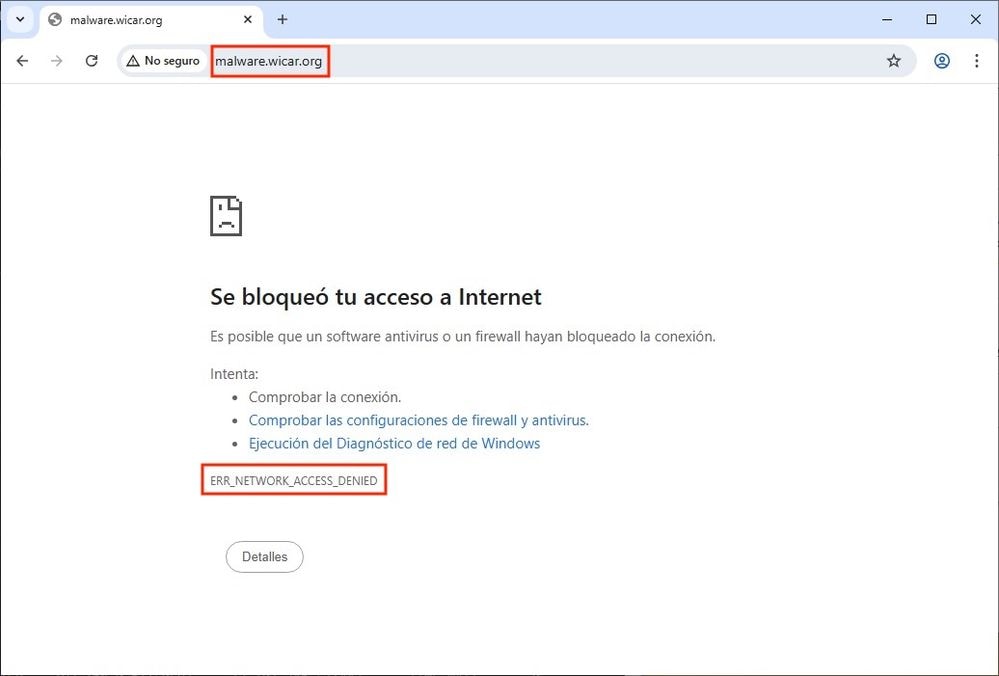
Task: Click the back navigation arrow
Action: click(x=22, y=61)
